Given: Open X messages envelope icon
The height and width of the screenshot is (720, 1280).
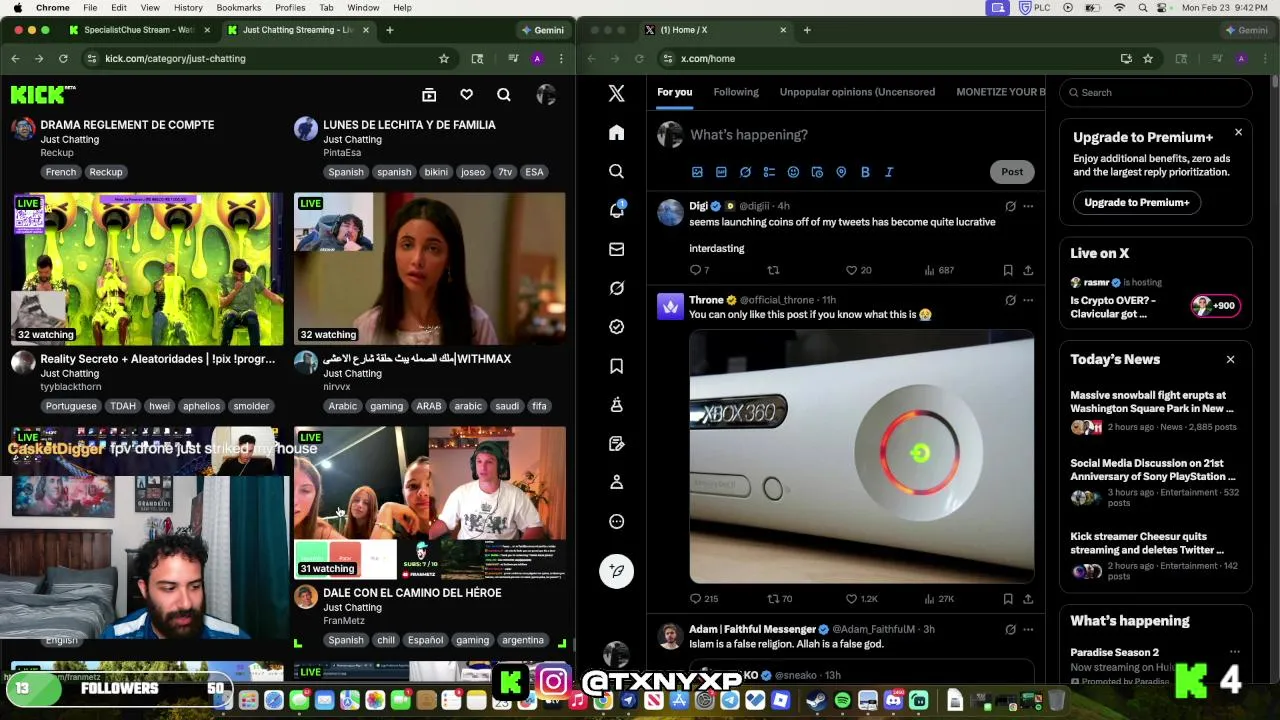Looking at the screenshot, I should click(x=616, y=249).
